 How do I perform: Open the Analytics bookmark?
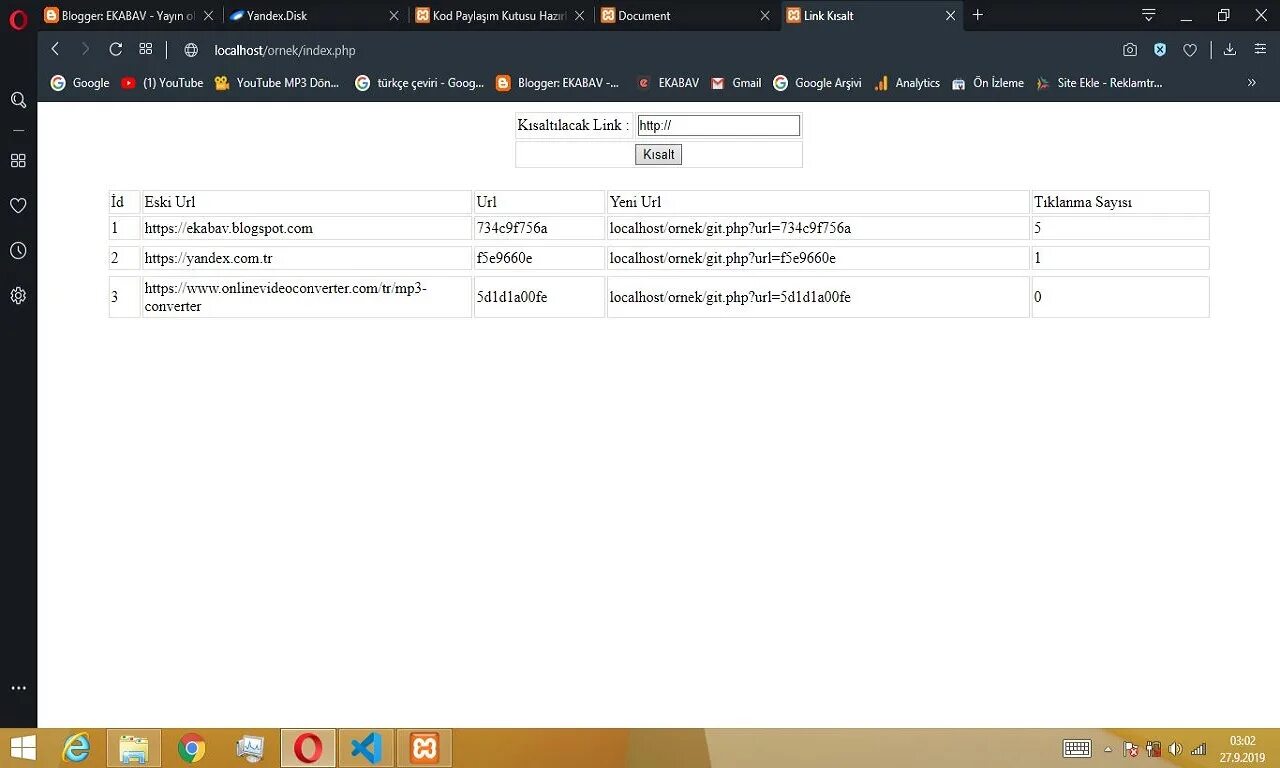click(x=907, y=83)
